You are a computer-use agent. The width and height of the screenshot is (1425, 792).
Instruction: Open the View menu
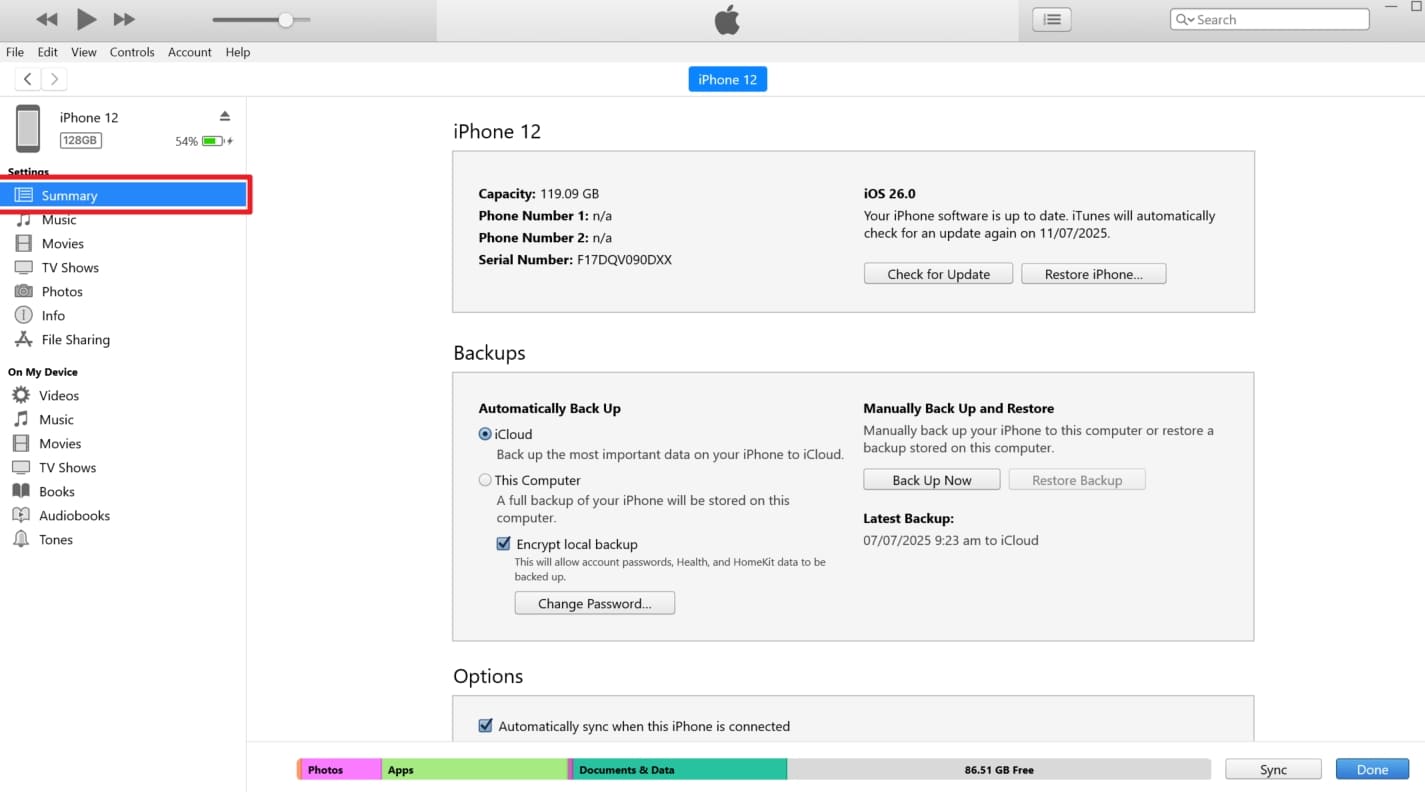pos(84,52)
